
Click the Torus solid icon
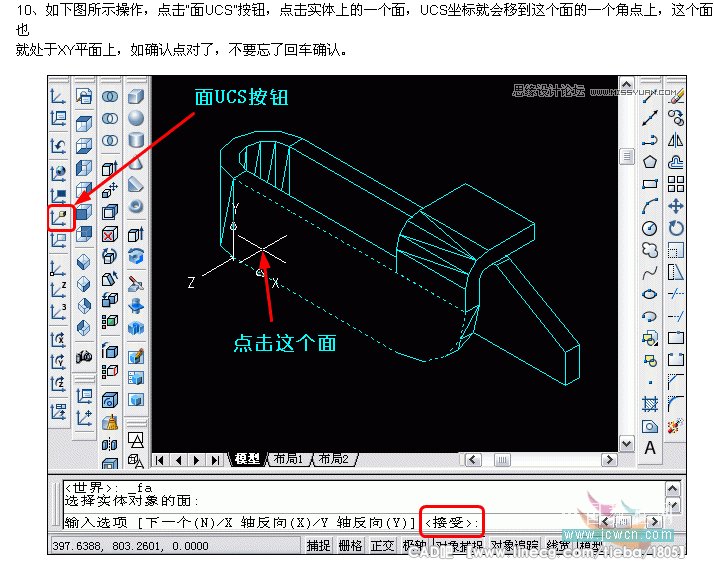(136, 206)
